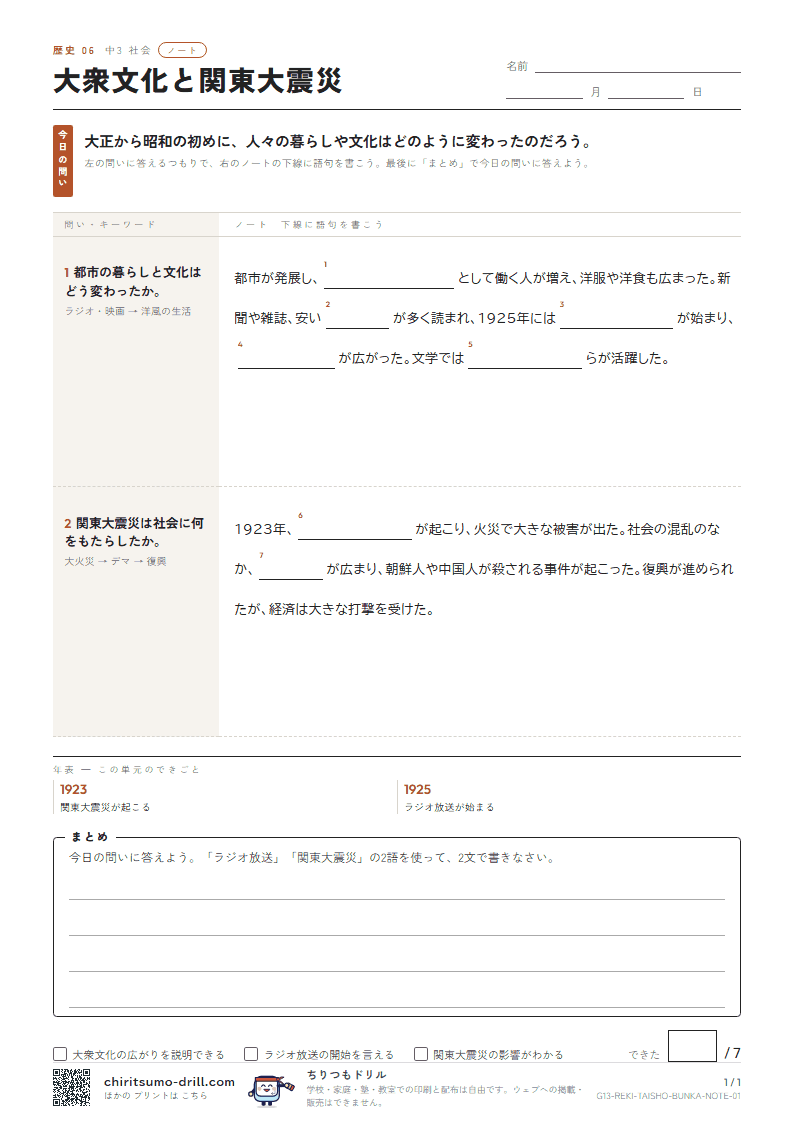
Task: Open chiritsumo-drill.com link
Action: 169,1081
